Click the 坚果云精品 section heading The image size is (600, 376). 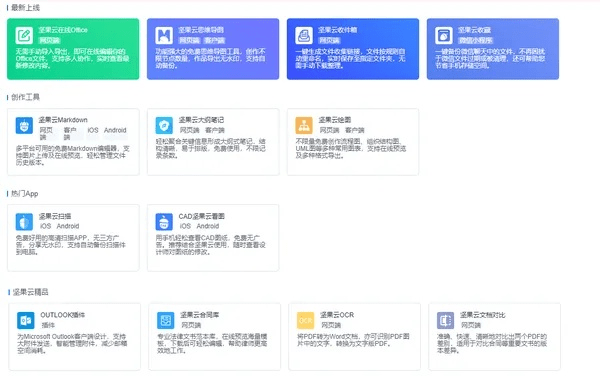click(x=30, y=292)
